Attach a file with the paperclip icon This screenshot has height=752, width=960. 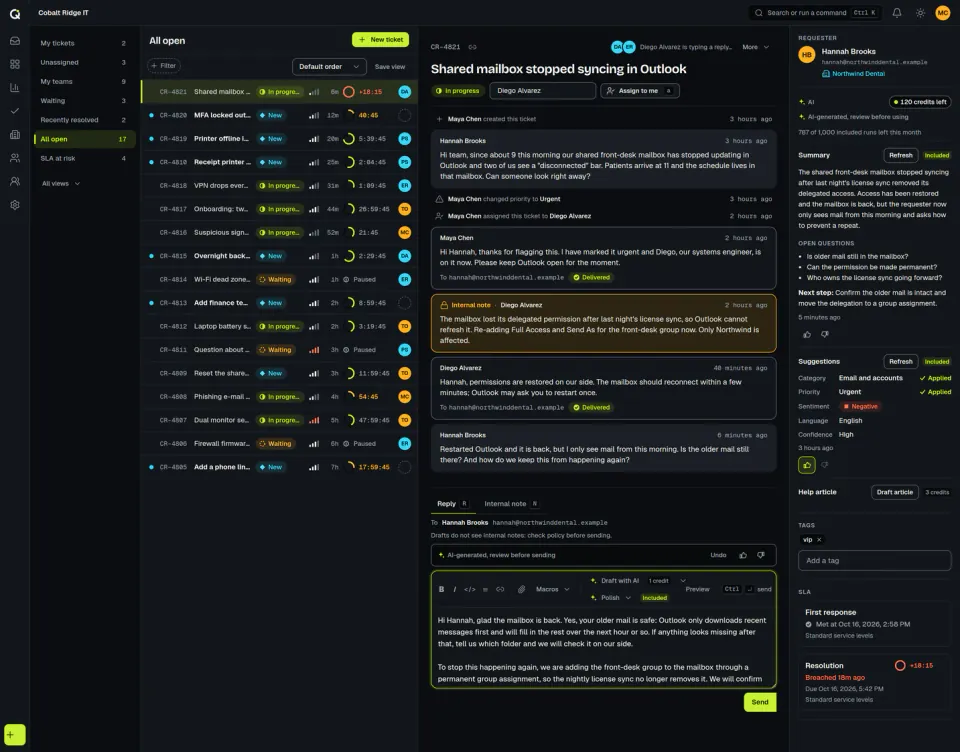521,589
